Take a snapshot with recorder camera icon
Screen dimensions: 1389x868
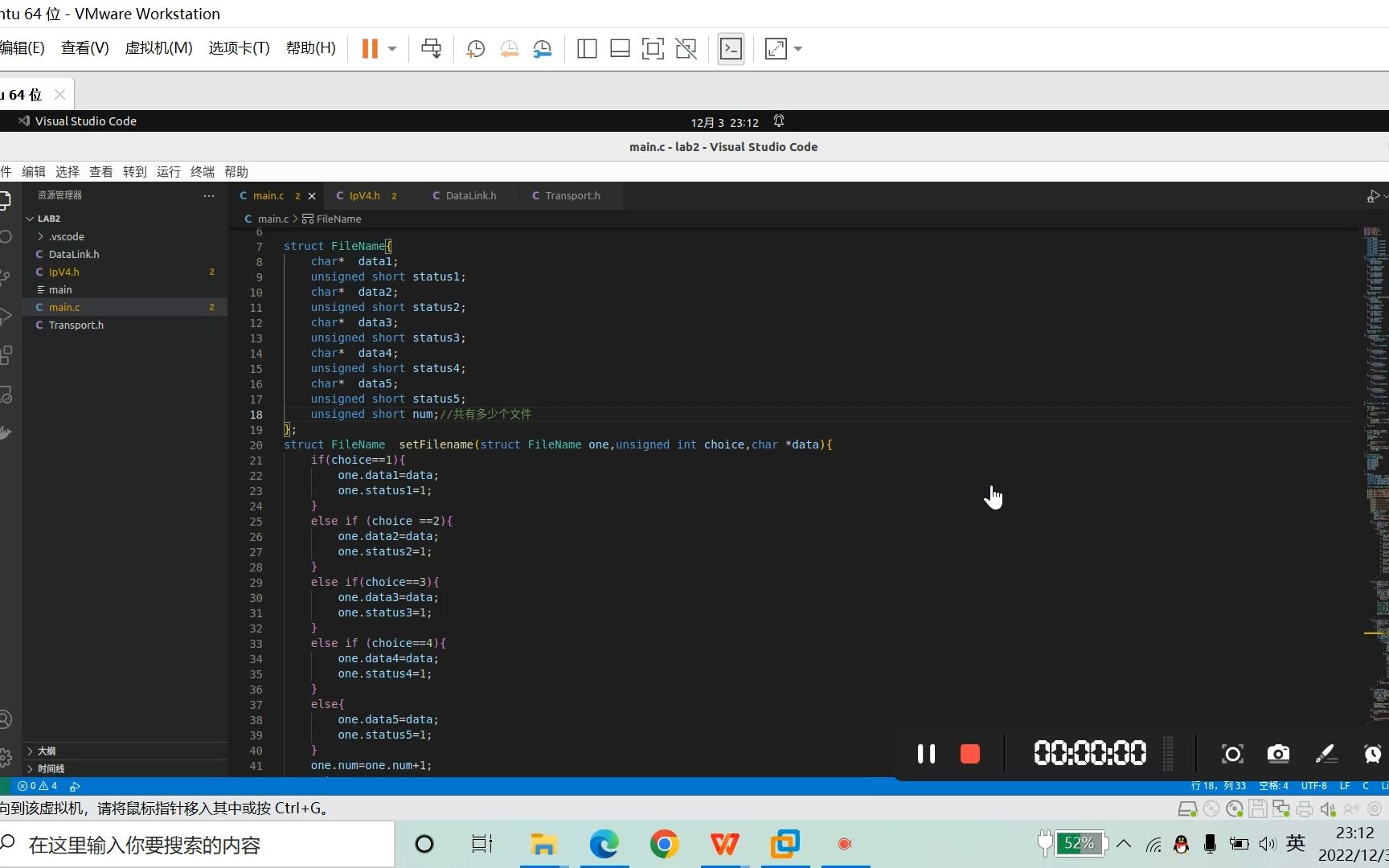1278,754
